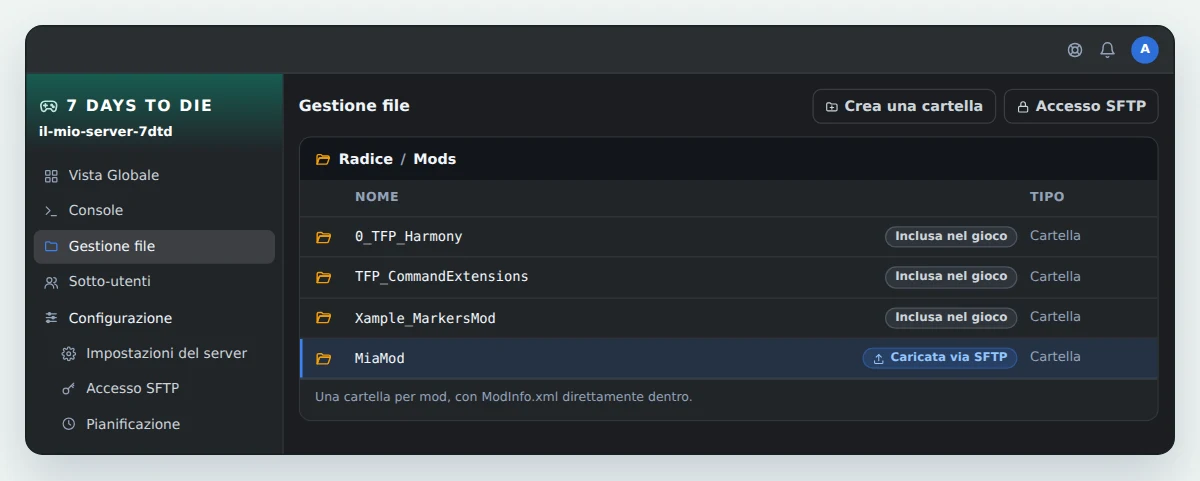Click the NOME column header
The image size is (1200, 481).
click(x=377, y=197)
